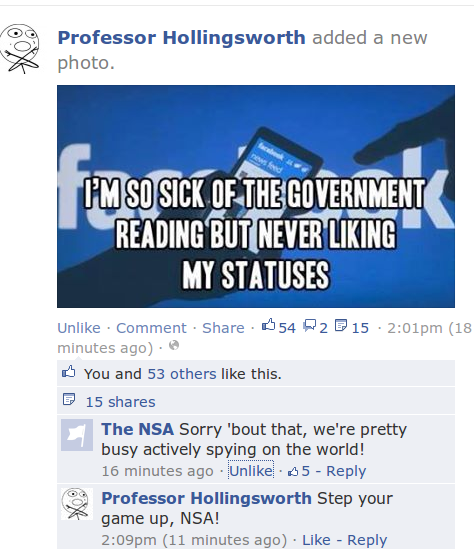Click the globe public privacy icon
The image size is (474, 549).
click(174, 346)
